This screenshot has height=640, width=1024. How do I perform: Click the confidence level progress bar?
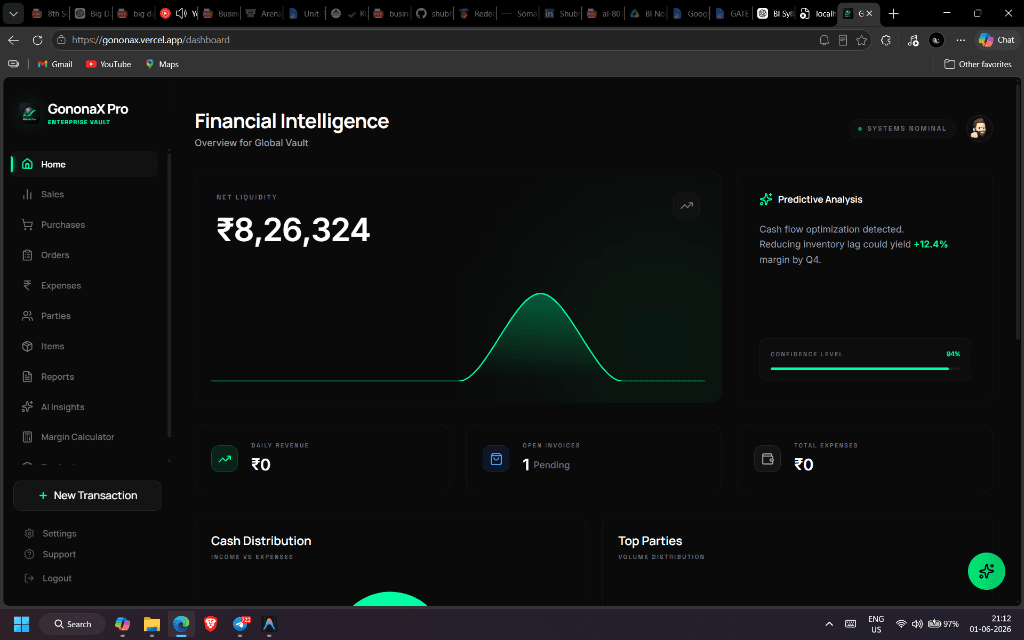tap(865, 368)
